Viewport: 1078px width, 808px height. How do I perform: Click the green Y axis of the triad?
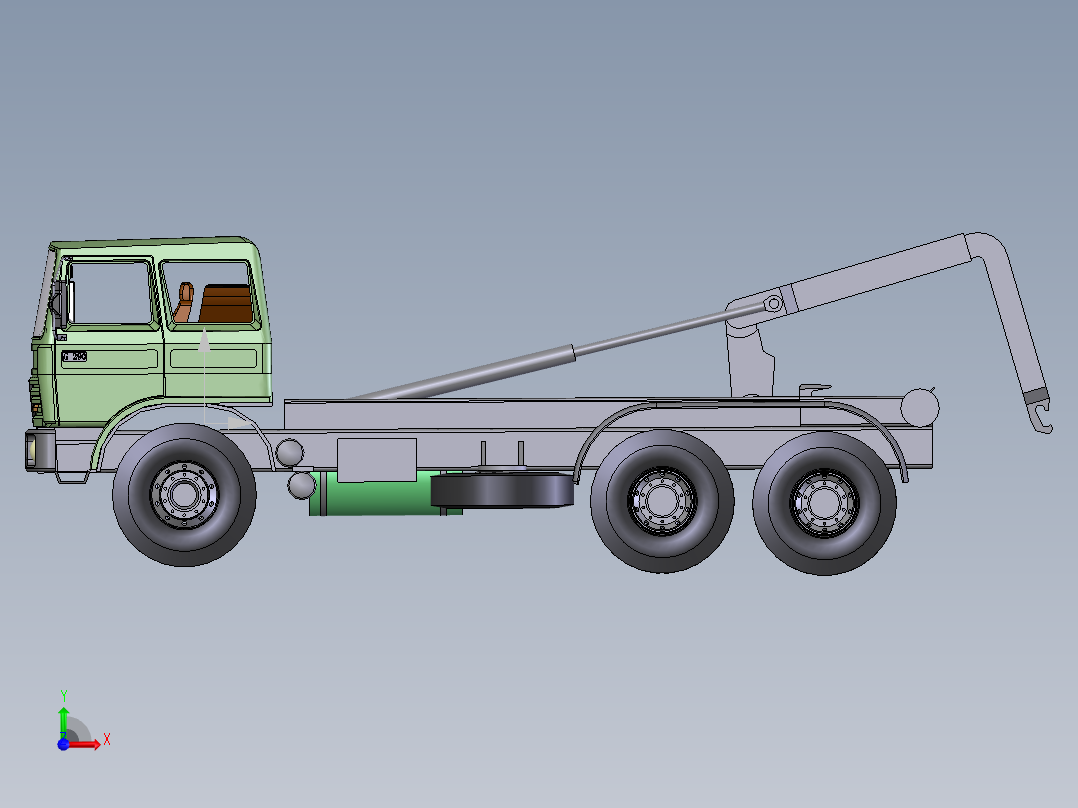click(63, 722)
